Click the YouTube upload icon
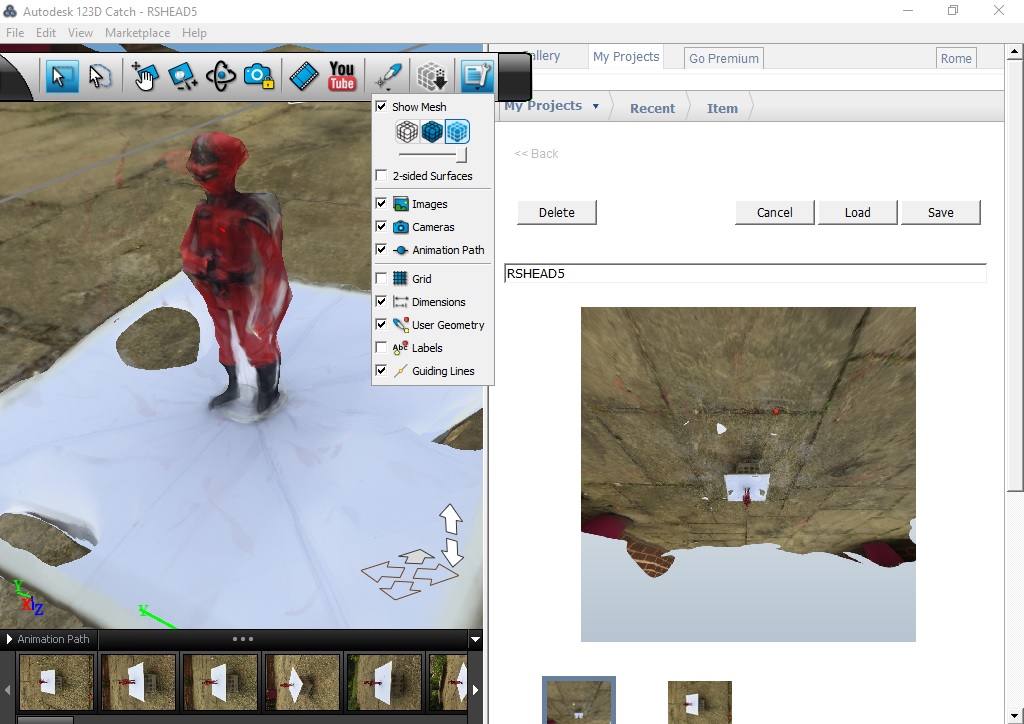 [342, 76]
